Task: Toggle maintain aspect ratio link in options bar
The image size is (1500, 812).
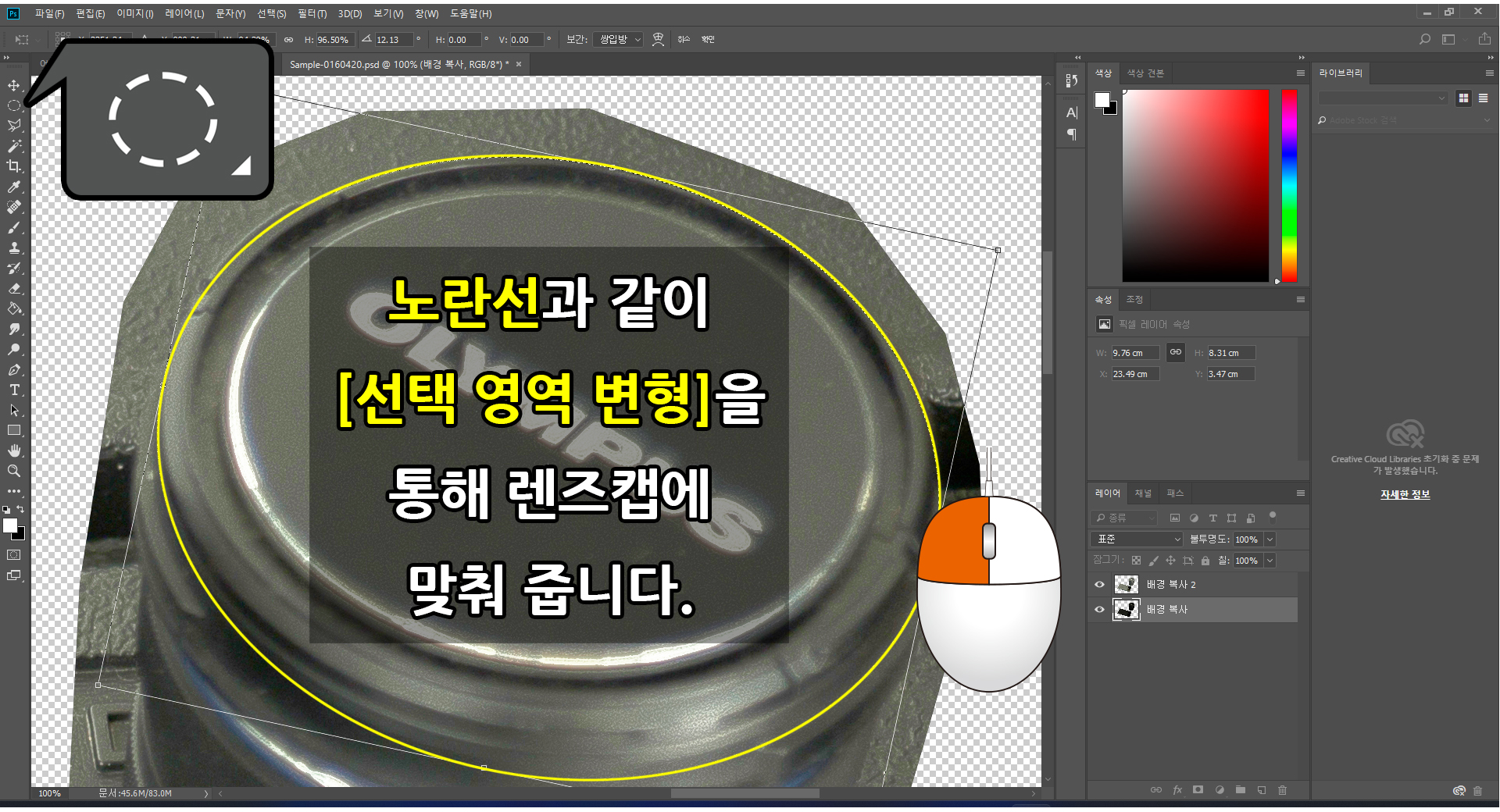Action: (288, 39)
